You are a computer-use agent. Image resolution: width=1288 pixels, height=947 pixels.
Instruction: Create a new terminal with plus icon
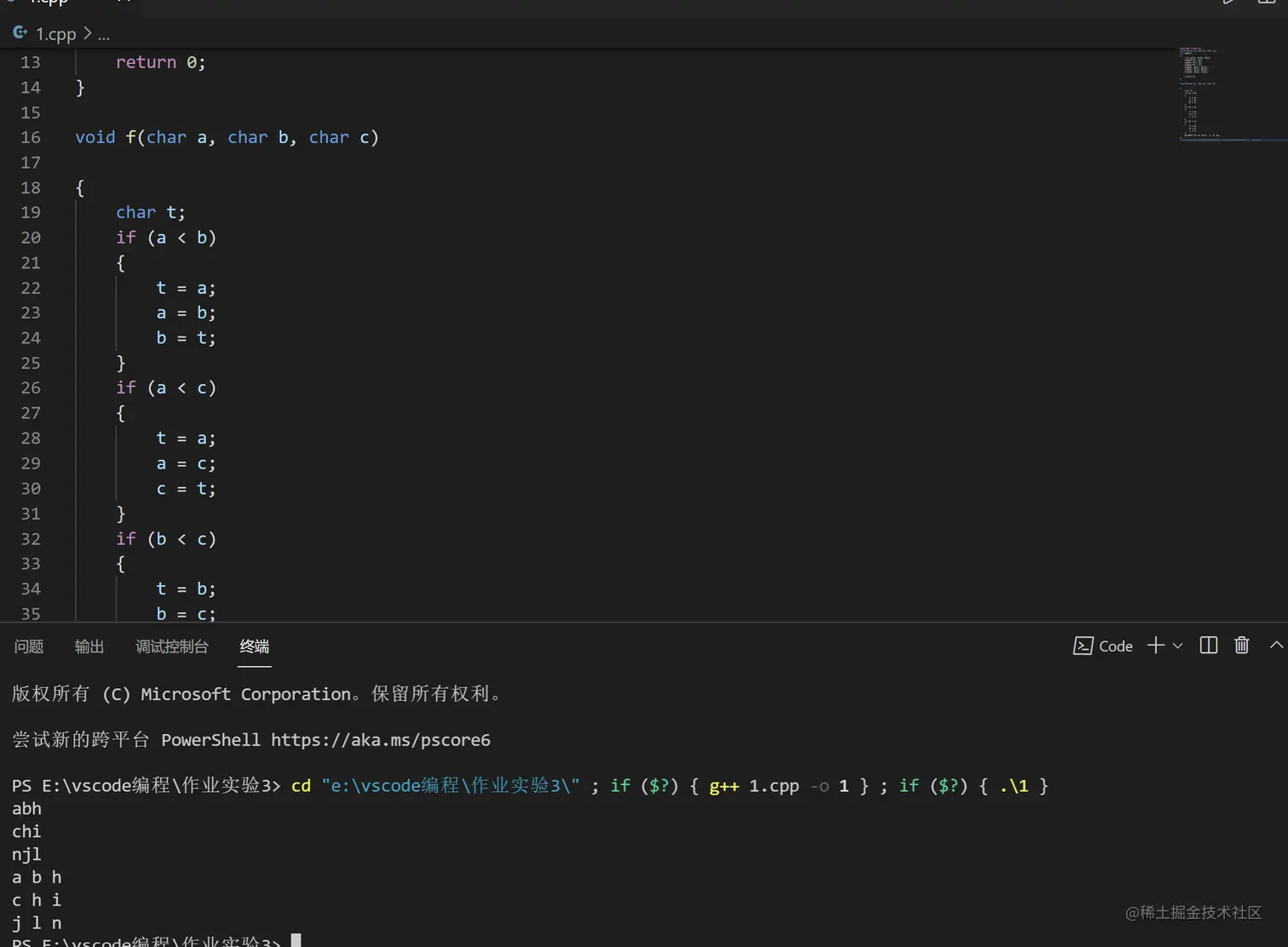pyautogui.click(x=1155, y=646)
